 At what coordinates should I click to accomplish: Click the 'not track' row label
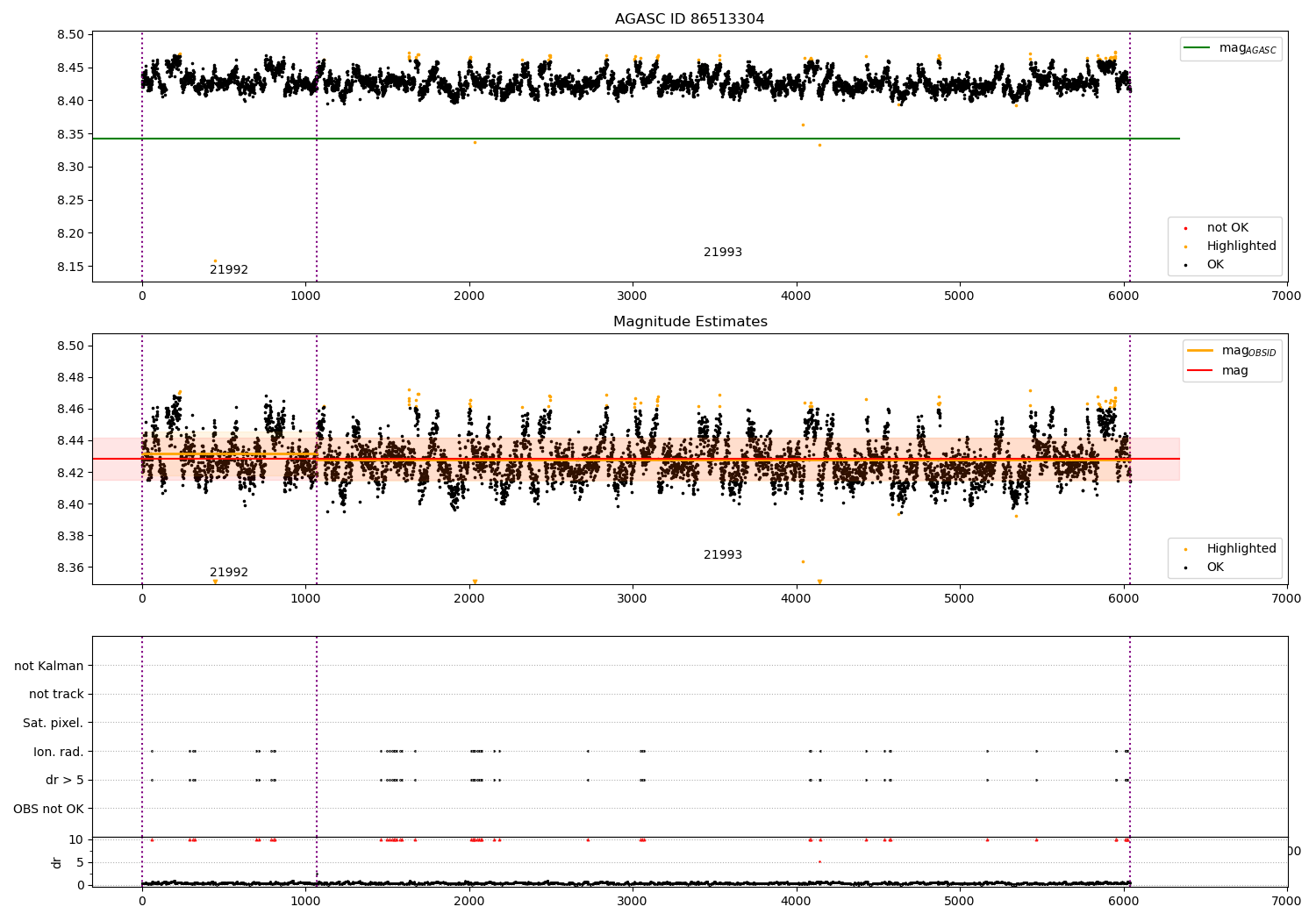(x=56, y=695)
